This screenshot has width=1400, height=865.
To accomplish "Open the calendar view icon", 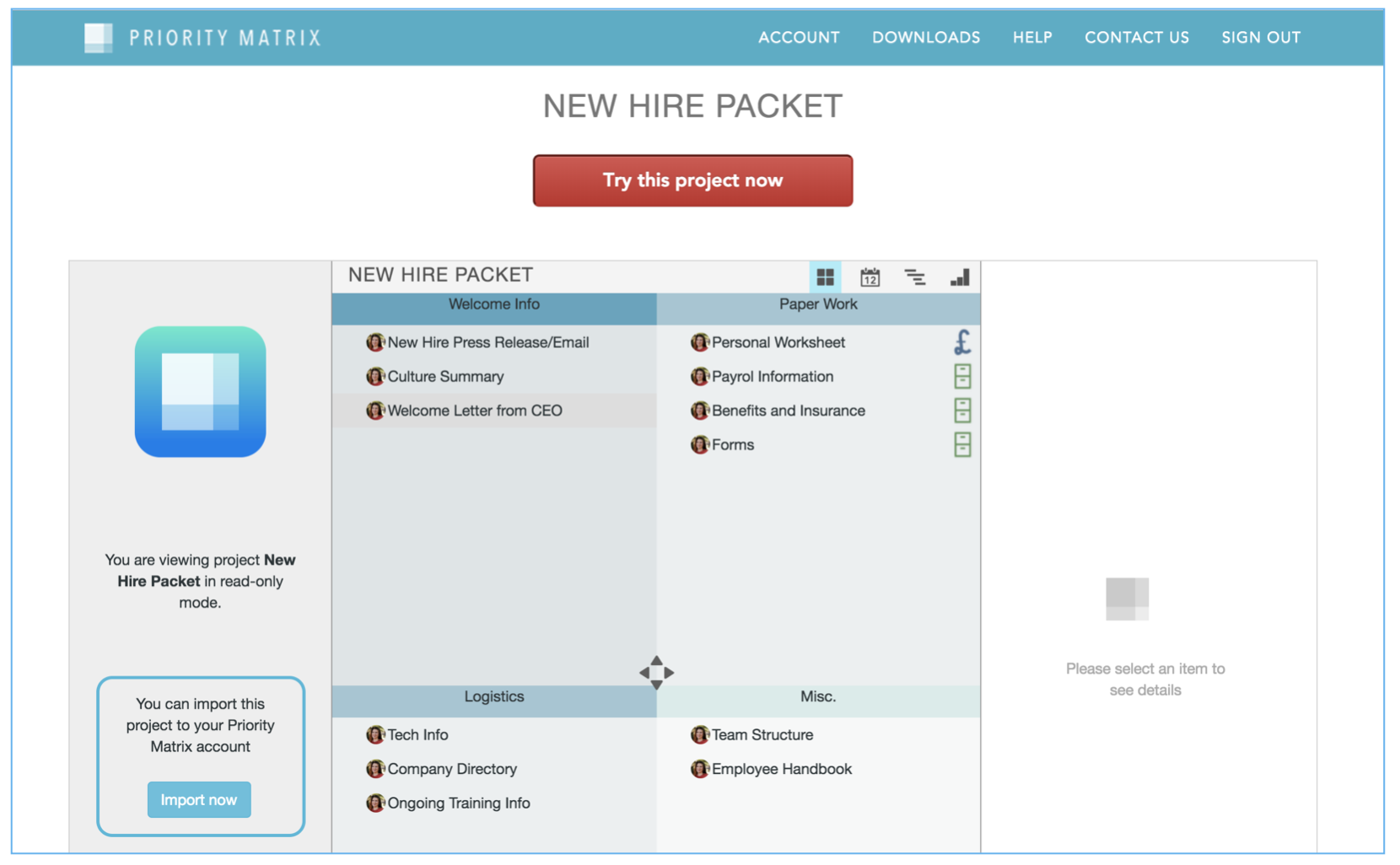I will [x=870, y=277].
